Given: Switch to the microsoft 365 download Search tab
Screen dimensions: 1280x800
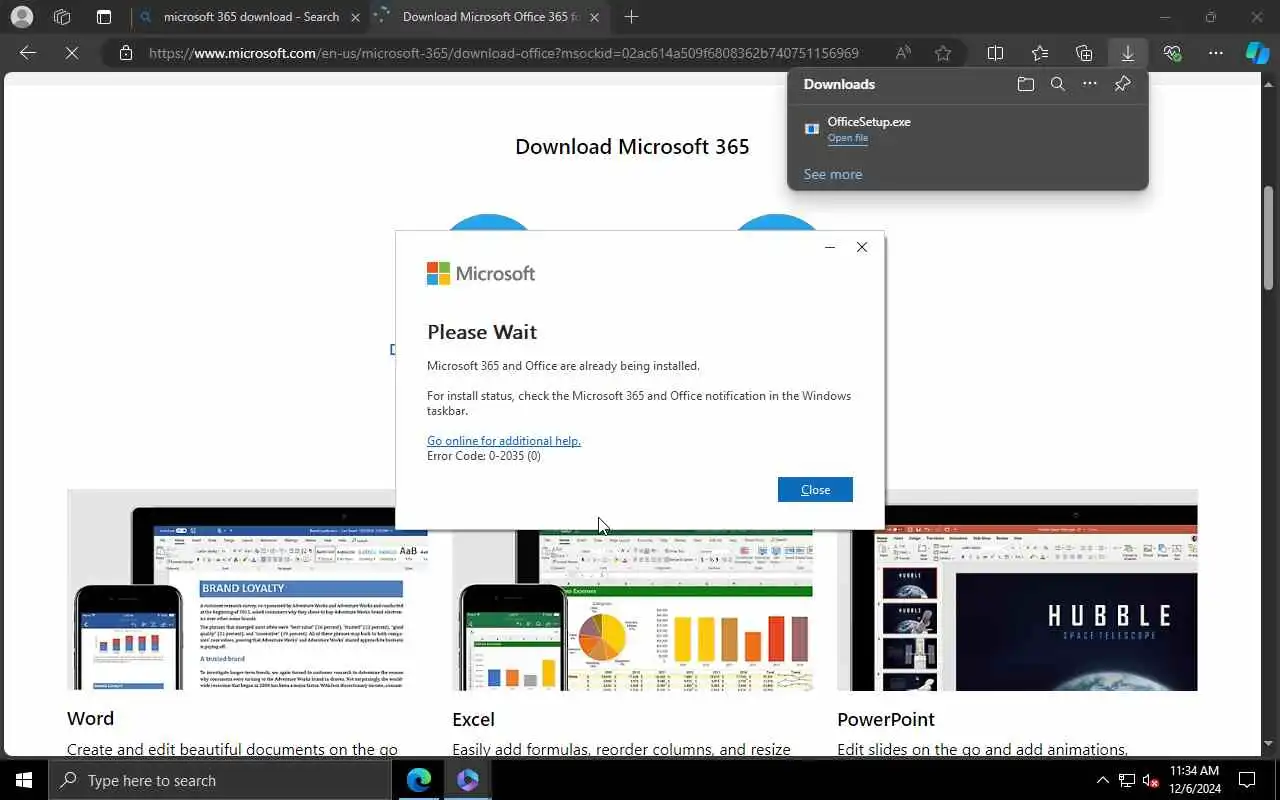Looking at the screenshot, I should pyautogui.click(x=250, y=17).
